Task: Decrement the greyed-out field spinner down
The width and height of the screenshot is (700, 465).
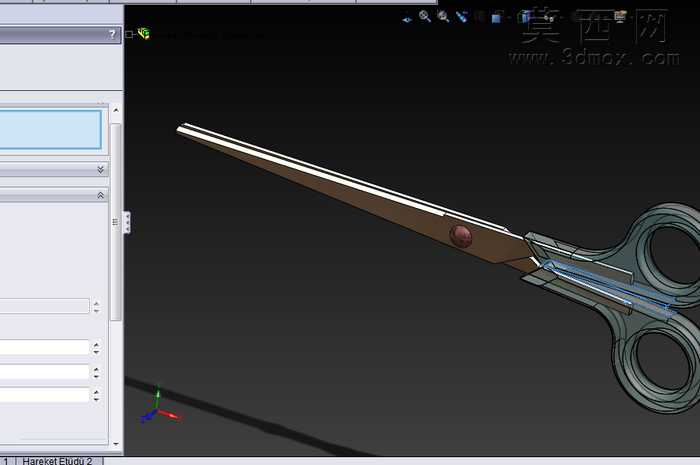Action: (x=96, y=310)
